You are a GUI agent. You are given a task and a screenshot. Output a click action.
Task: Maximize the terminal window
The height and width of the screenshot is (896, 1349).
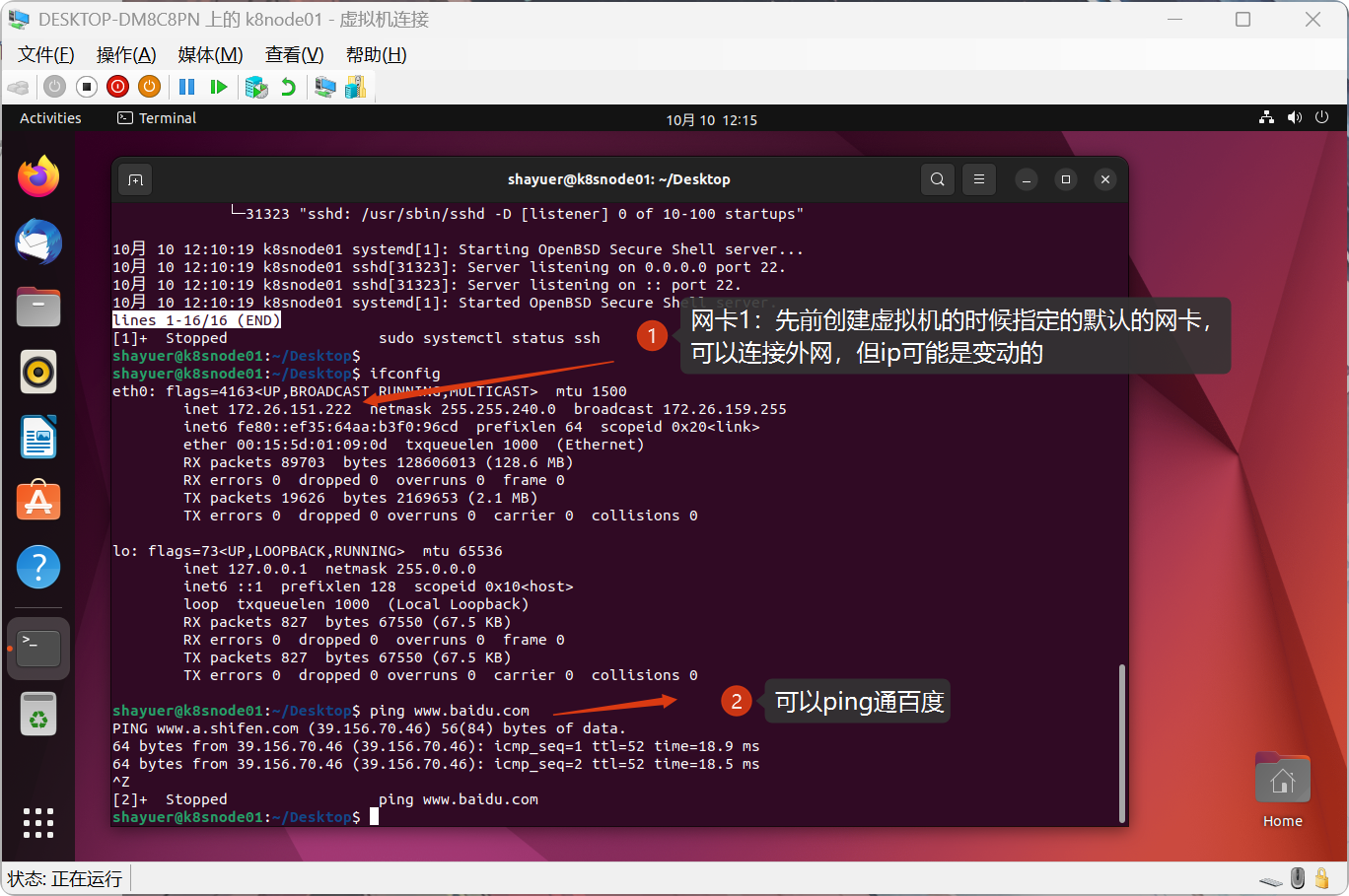click(x=1066, y=179)
